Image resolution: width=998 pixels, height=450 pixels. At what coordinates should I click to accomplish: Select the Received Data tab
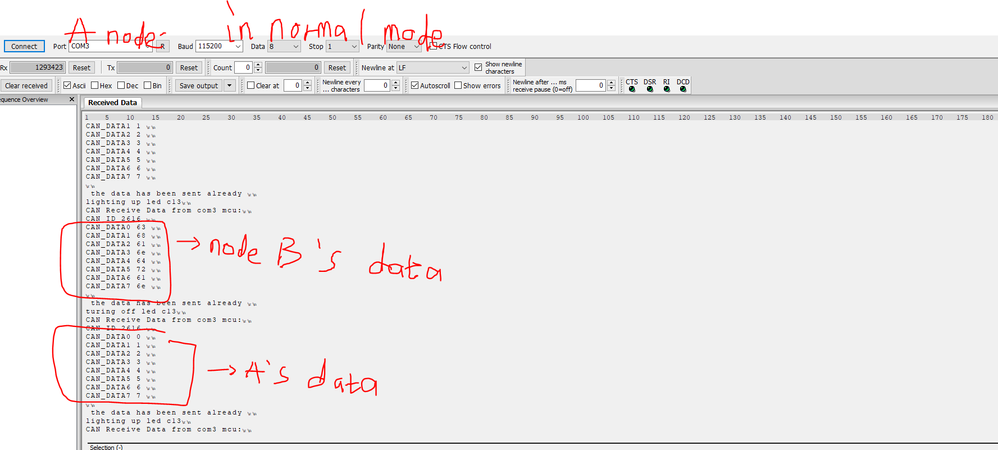coord(112,102)
